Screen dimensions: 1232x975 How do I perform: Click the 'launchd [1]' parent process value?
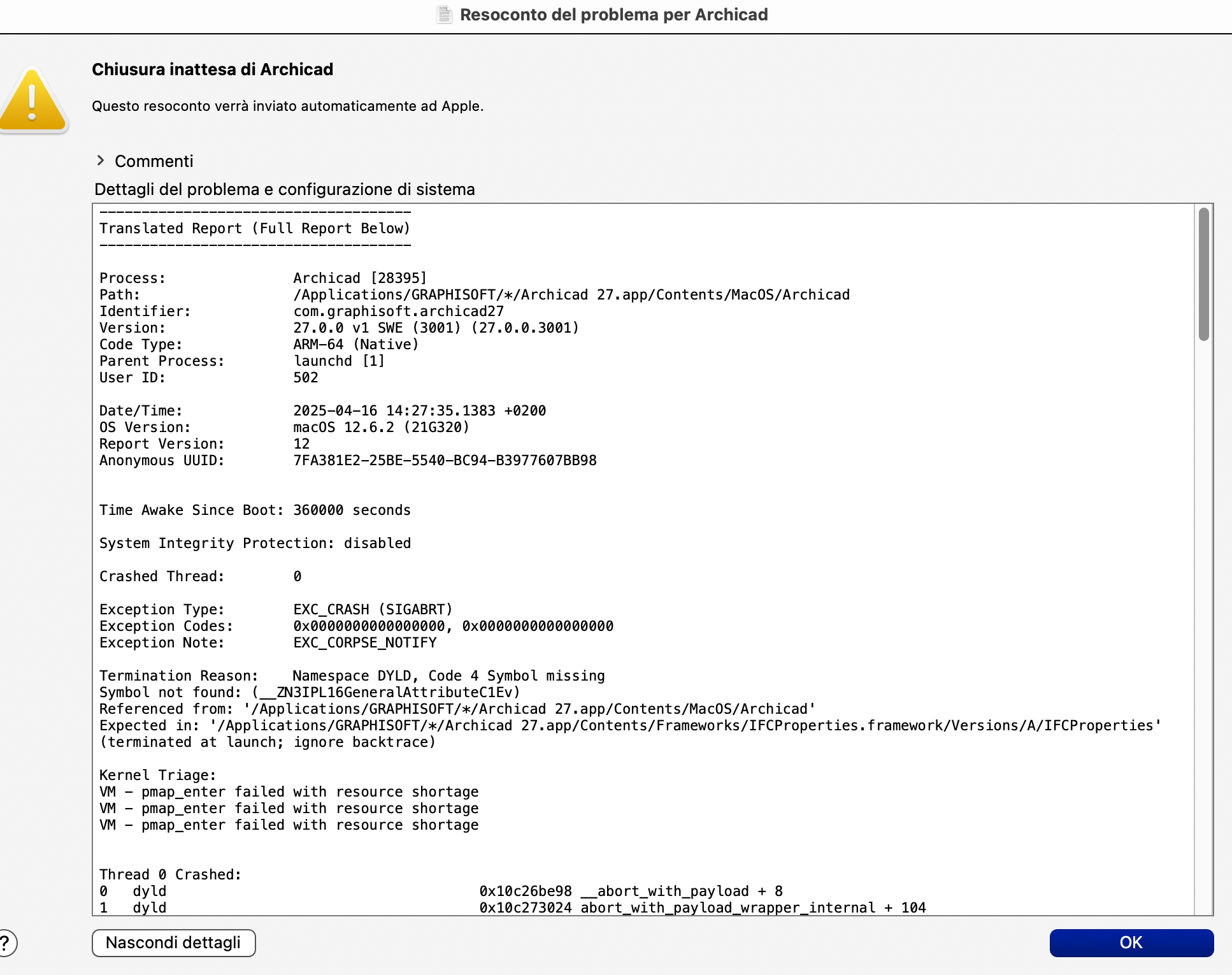tap(339, 361)
